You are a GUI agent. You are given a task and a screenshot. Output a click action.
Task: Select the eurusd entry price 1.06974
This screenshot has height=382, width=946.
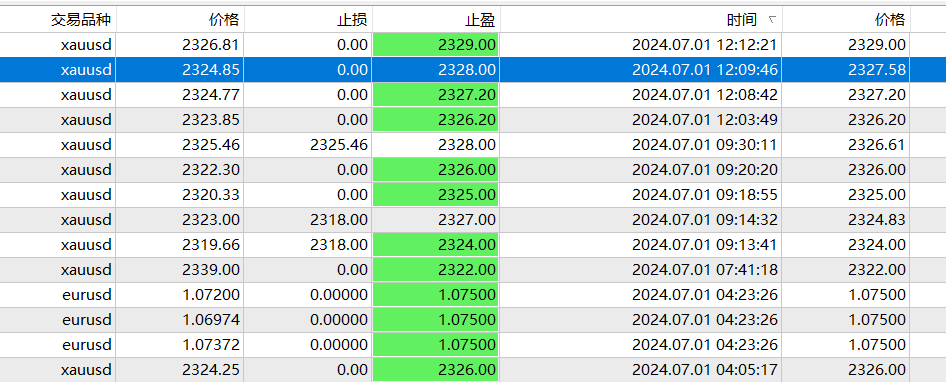click(211, 320)
